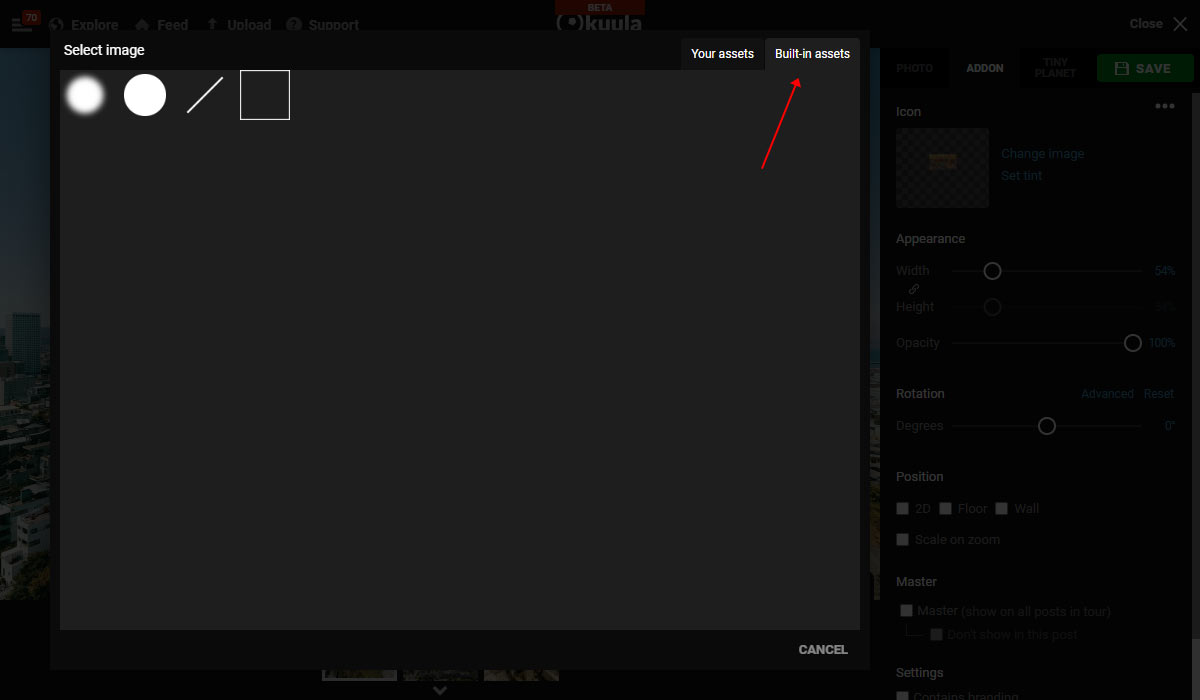Image resolution: width=1200 pixels, height=700 pixels.
Task: Close the editor with the X icon
Action: click(x=1180, y=24)
